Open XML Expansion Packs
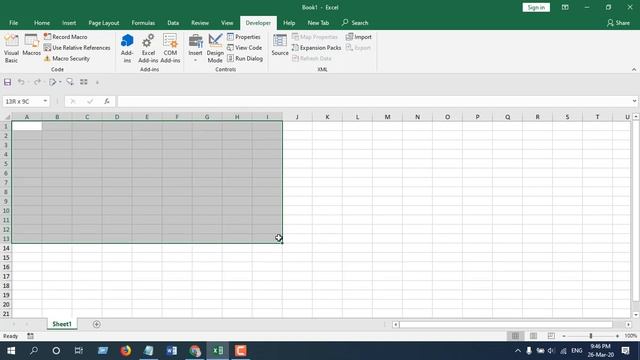 [x=316, y=48]
